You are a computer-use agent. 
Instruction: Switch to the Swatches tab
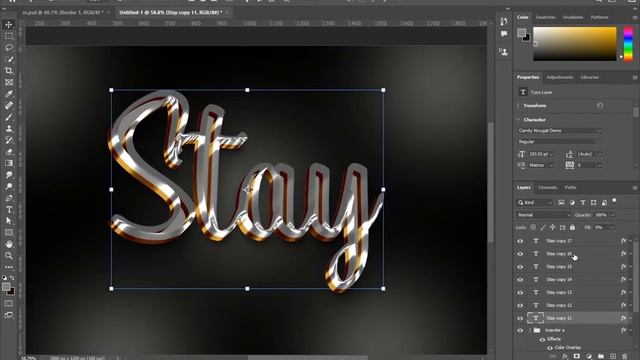click(545, 18)
